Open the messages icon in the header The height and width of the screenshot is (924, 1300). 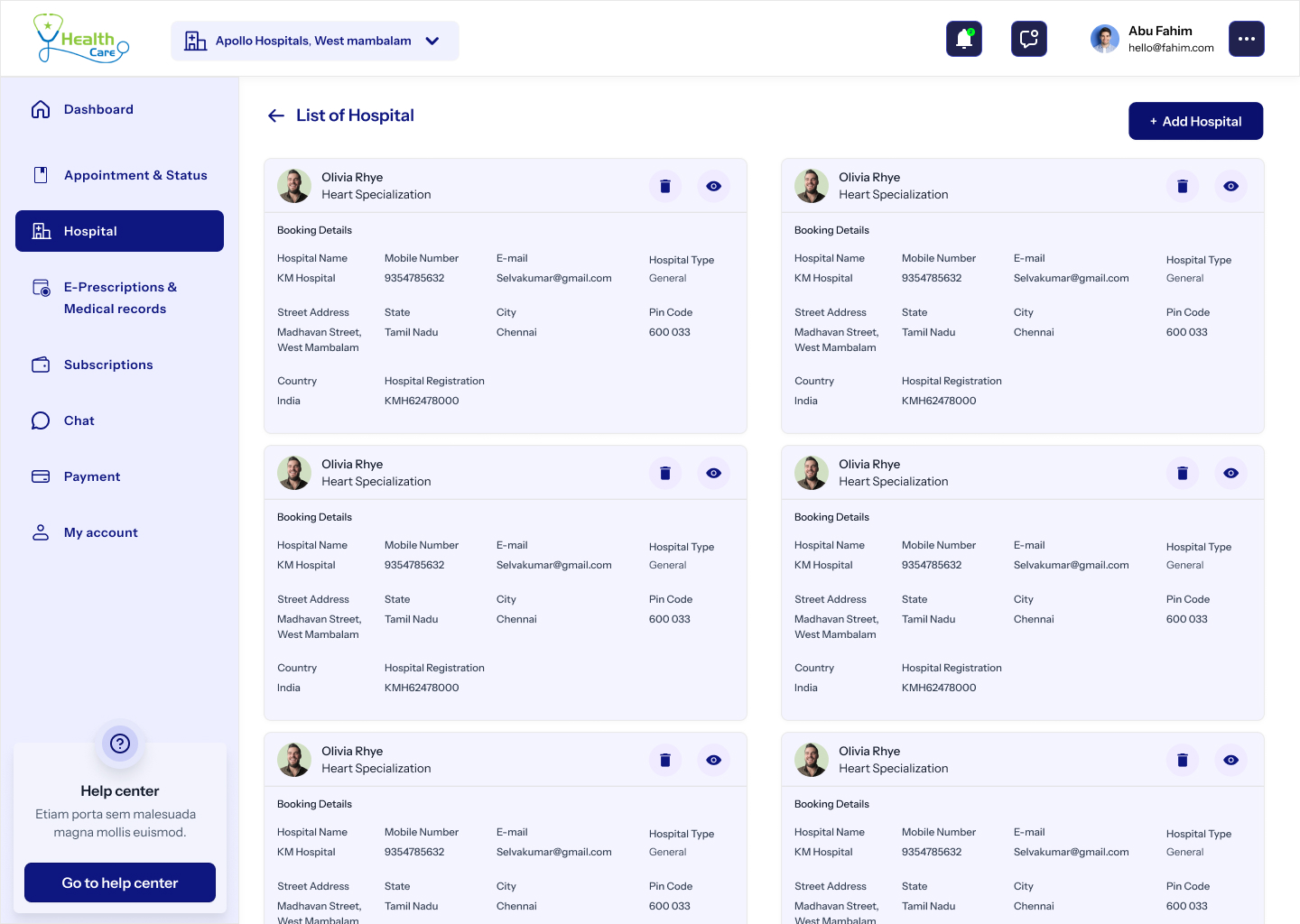point(1029,39)
